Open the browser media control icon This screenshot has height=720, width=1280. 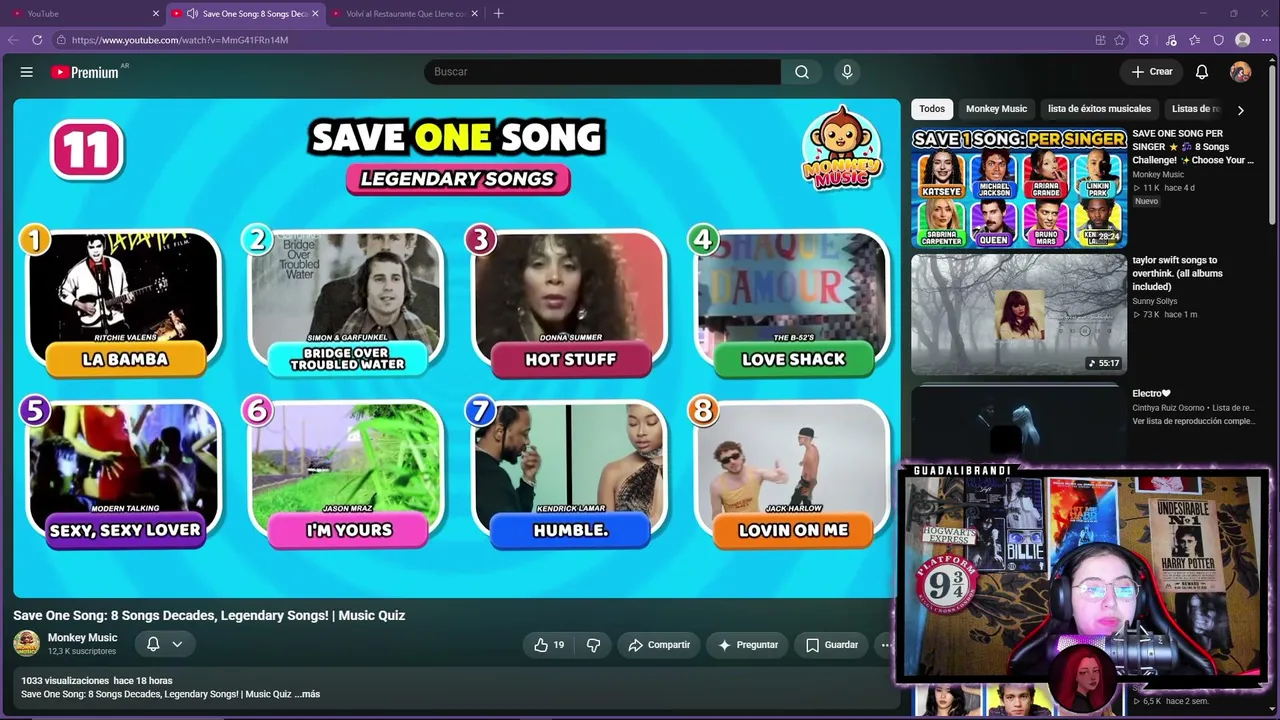coord(1171,40)
